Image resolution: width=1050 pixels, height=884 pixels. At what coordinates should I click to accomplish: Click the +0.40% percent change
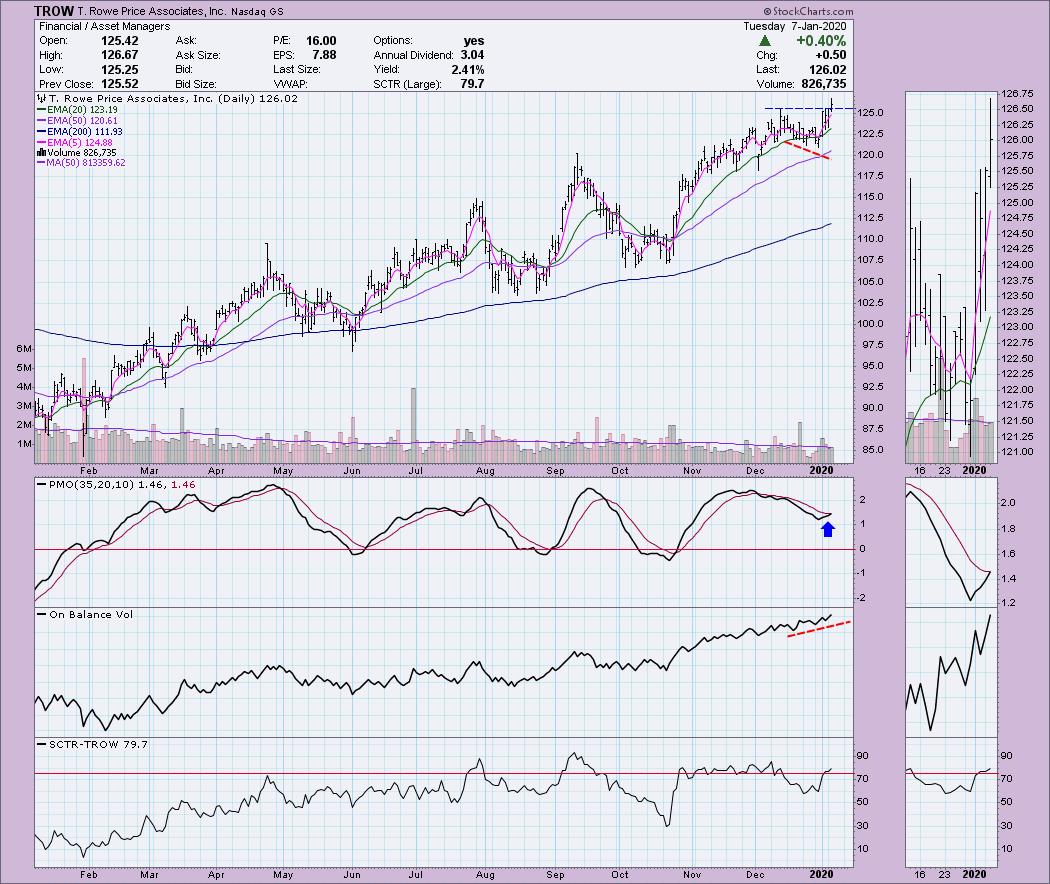821,41
